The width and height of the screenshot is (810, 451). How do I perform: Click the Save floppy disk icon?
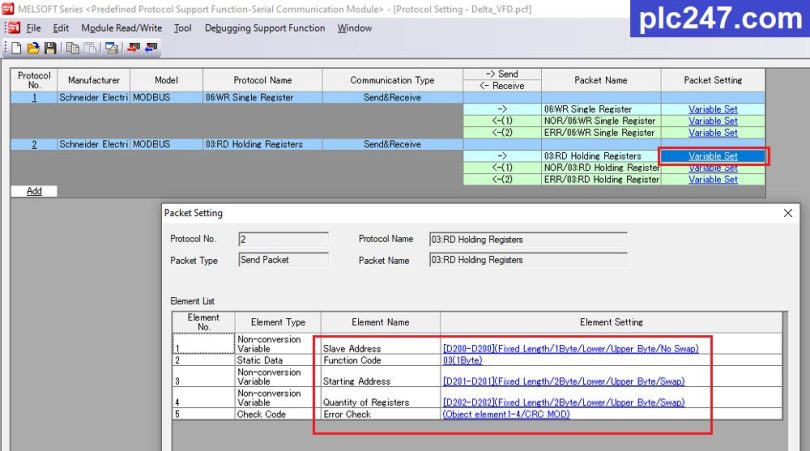click(x=48, y=47)
